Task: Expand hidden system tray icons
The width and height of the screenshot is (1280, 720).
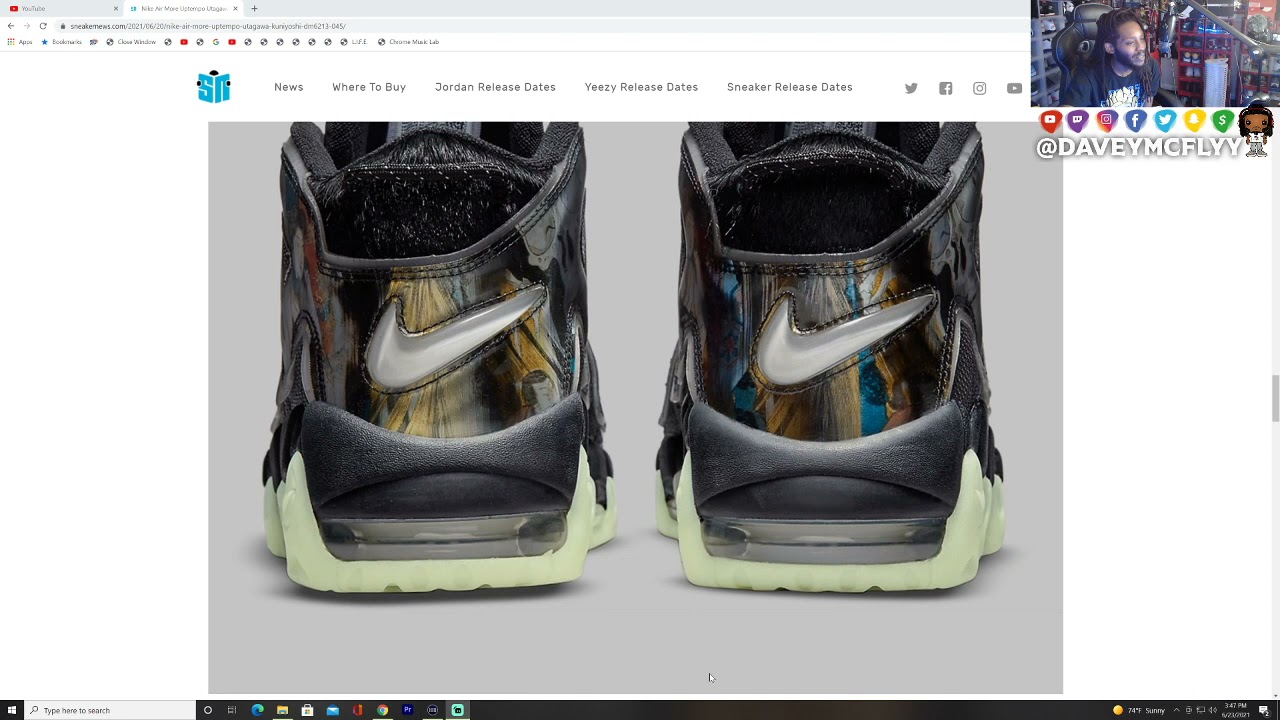Action: (1176, 710)
